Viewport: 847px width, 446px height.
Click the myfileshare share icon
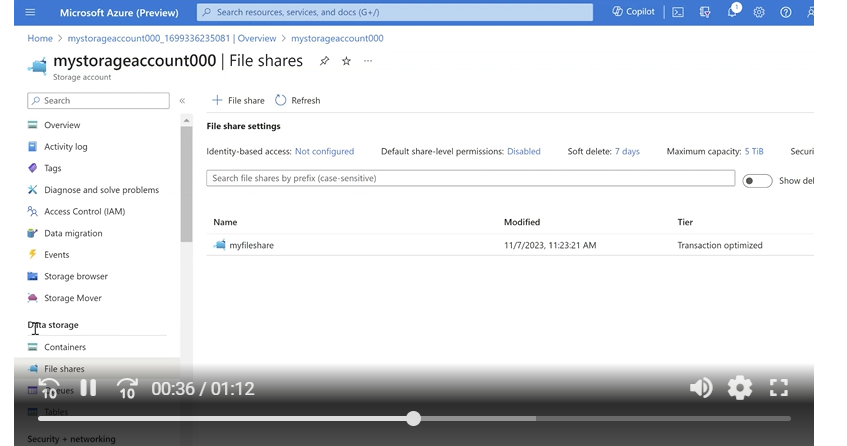(219, 245)
